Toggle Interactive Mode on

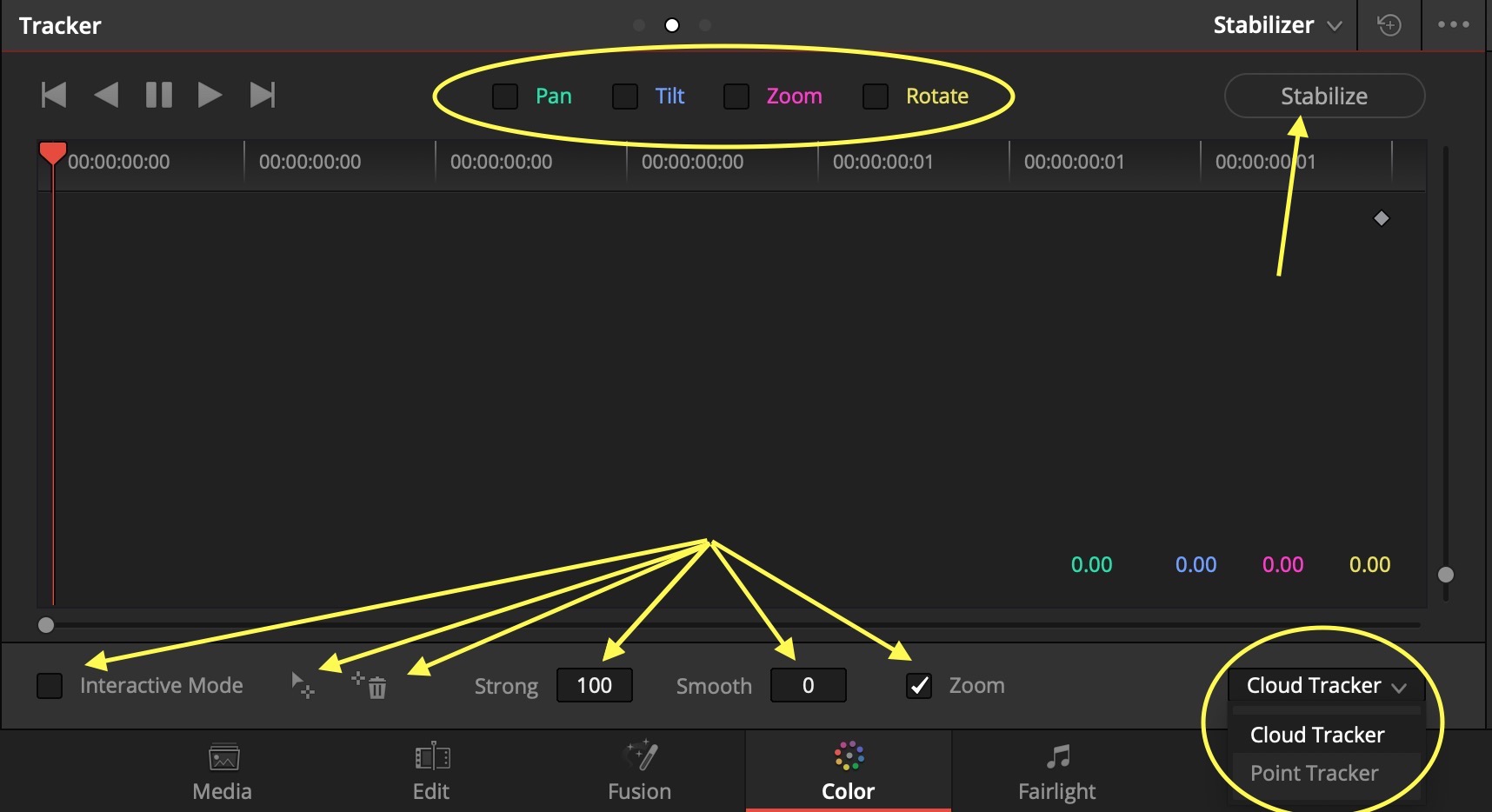click(50, 685)
